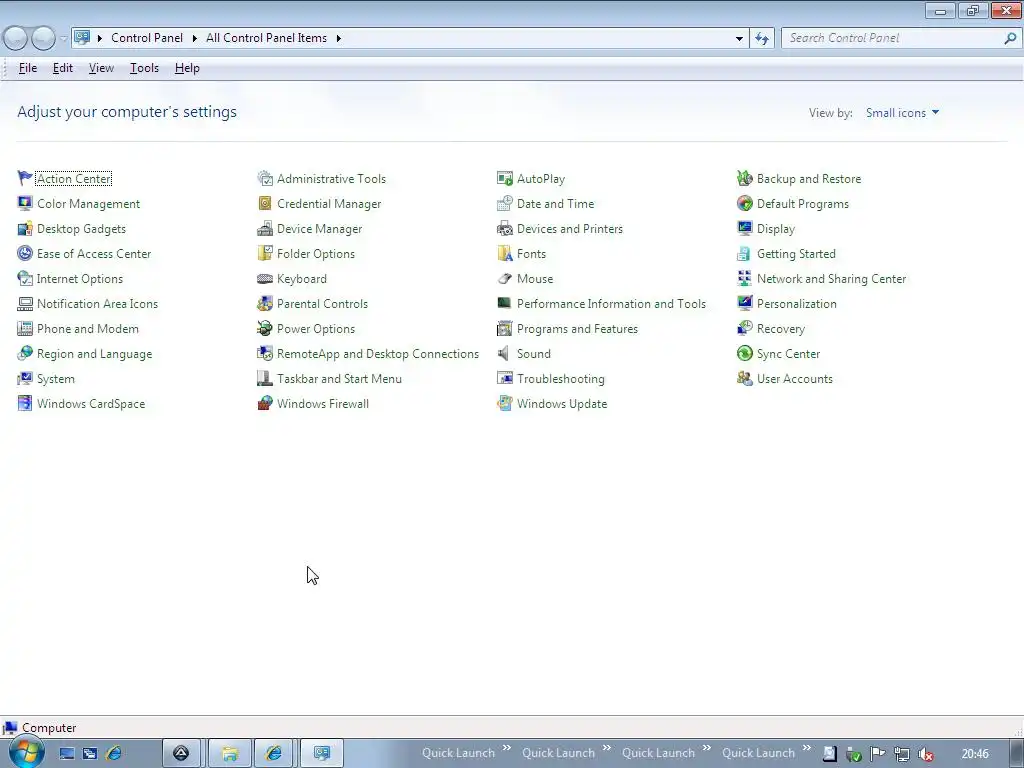
Task: Click the Show desktop quick launch icon
Action: tap(67, 753)
